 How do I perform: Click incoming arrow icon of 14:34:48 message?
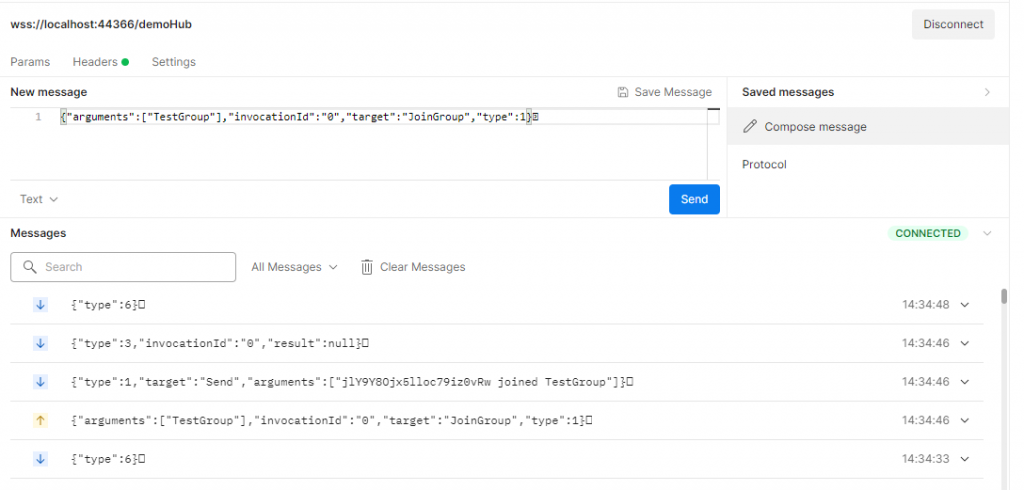click(40, 304)
